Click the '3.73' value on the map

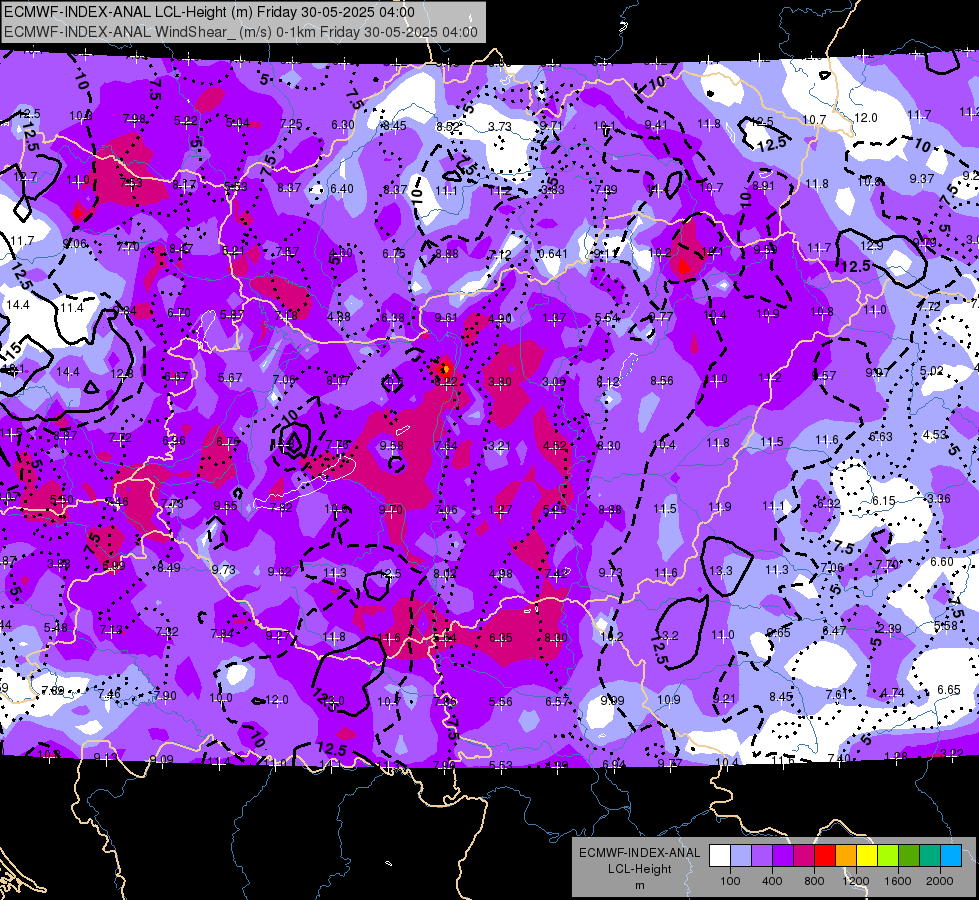pos(499,126)
